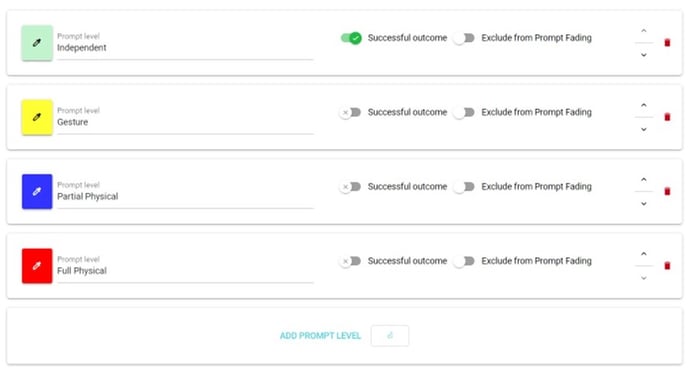The image size is (688, 370).
Task: Disable Successful outcome for Independent
Action: [351, 38]
